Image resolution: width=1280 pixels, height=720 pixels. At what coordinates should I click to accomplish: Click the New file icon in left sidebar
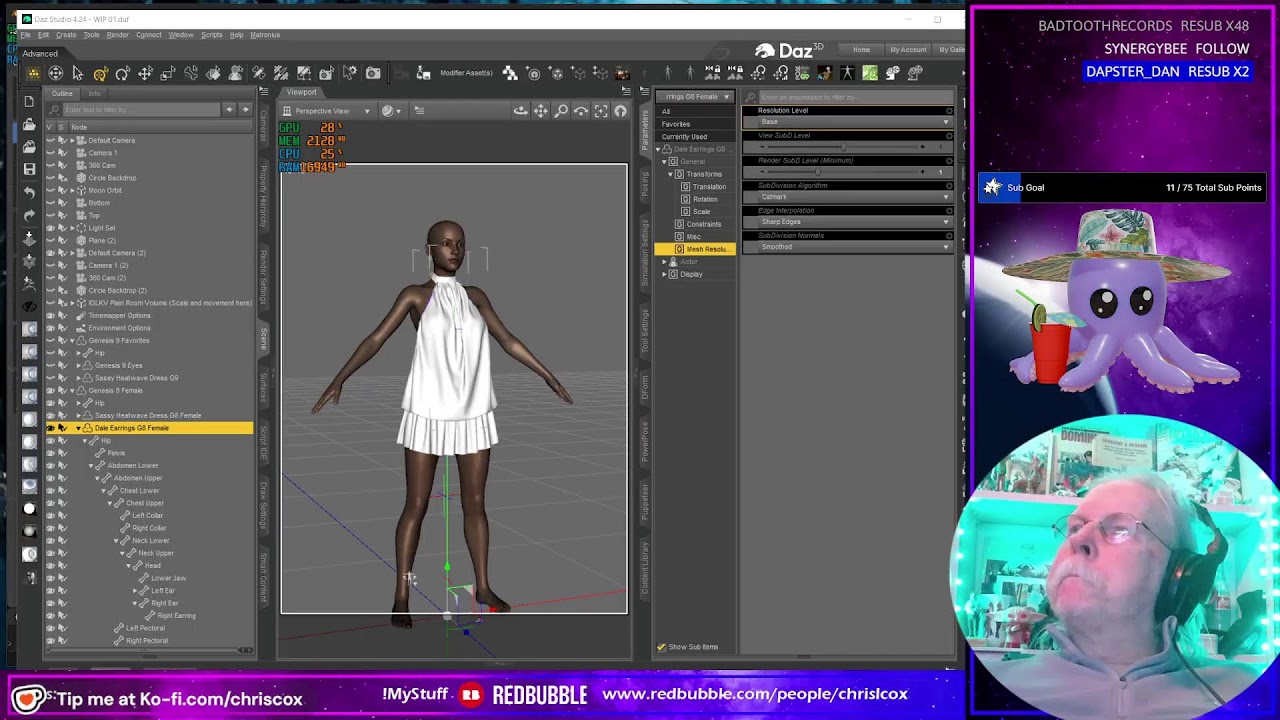(x=29, y=101)
